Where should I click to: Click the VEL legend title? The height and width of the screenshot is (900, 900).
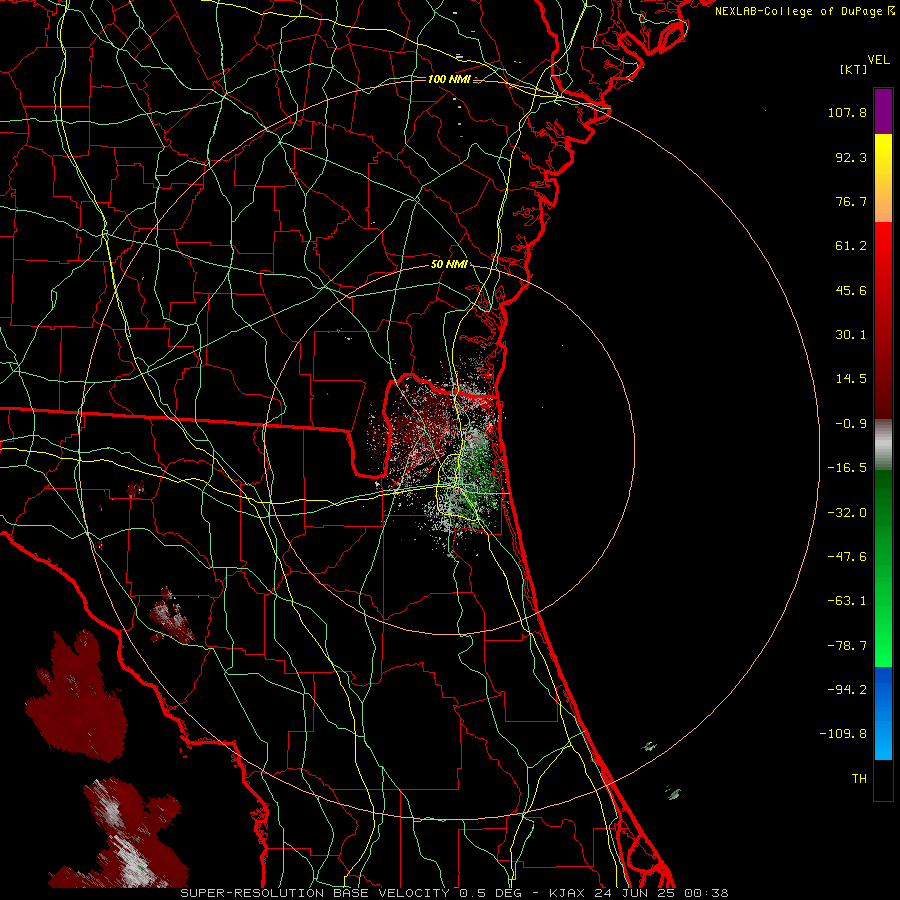(x=878, y=60)
